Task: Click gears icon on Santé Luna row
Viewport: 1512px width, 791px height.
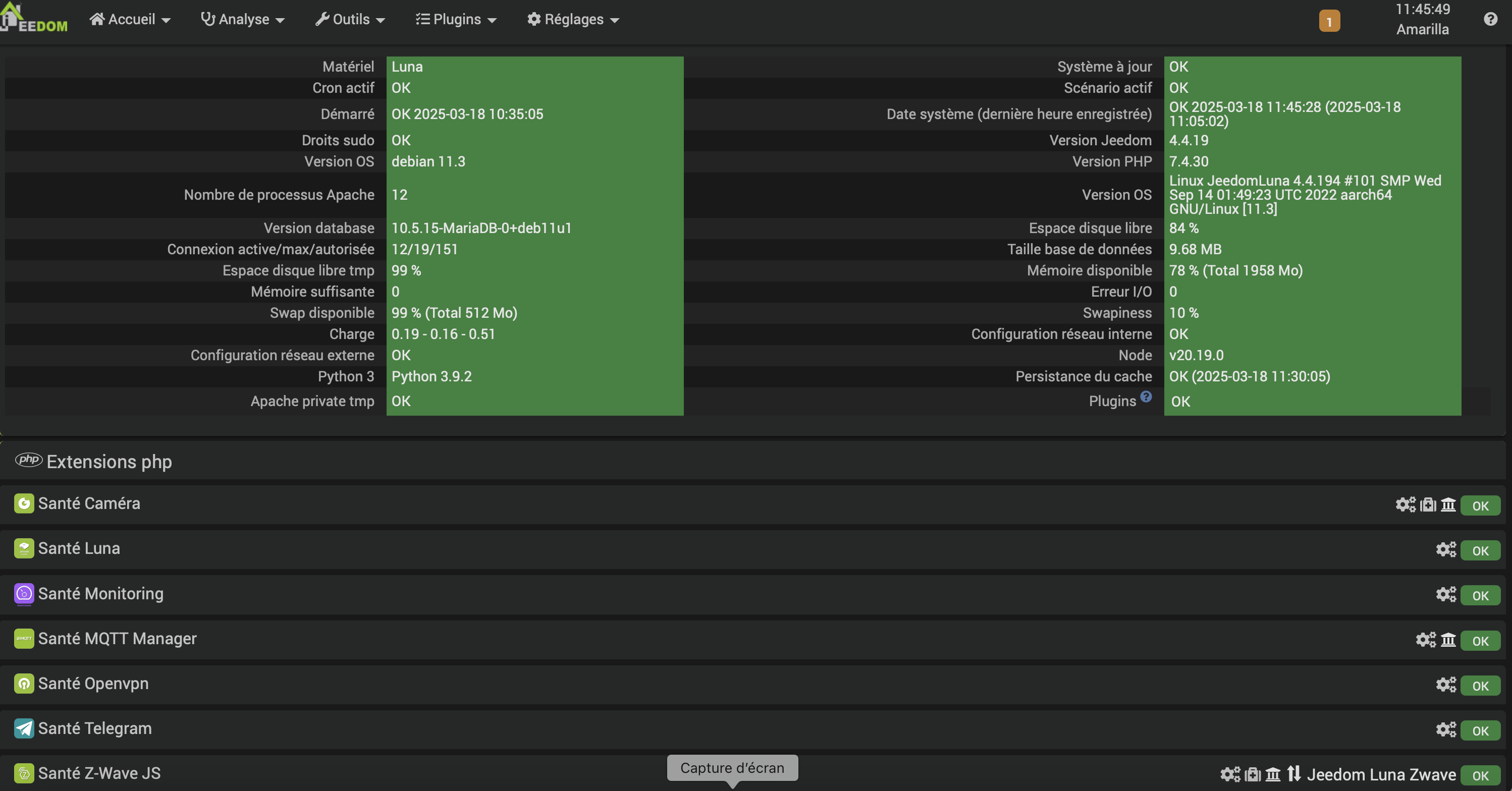Action: coord(1446,550)
